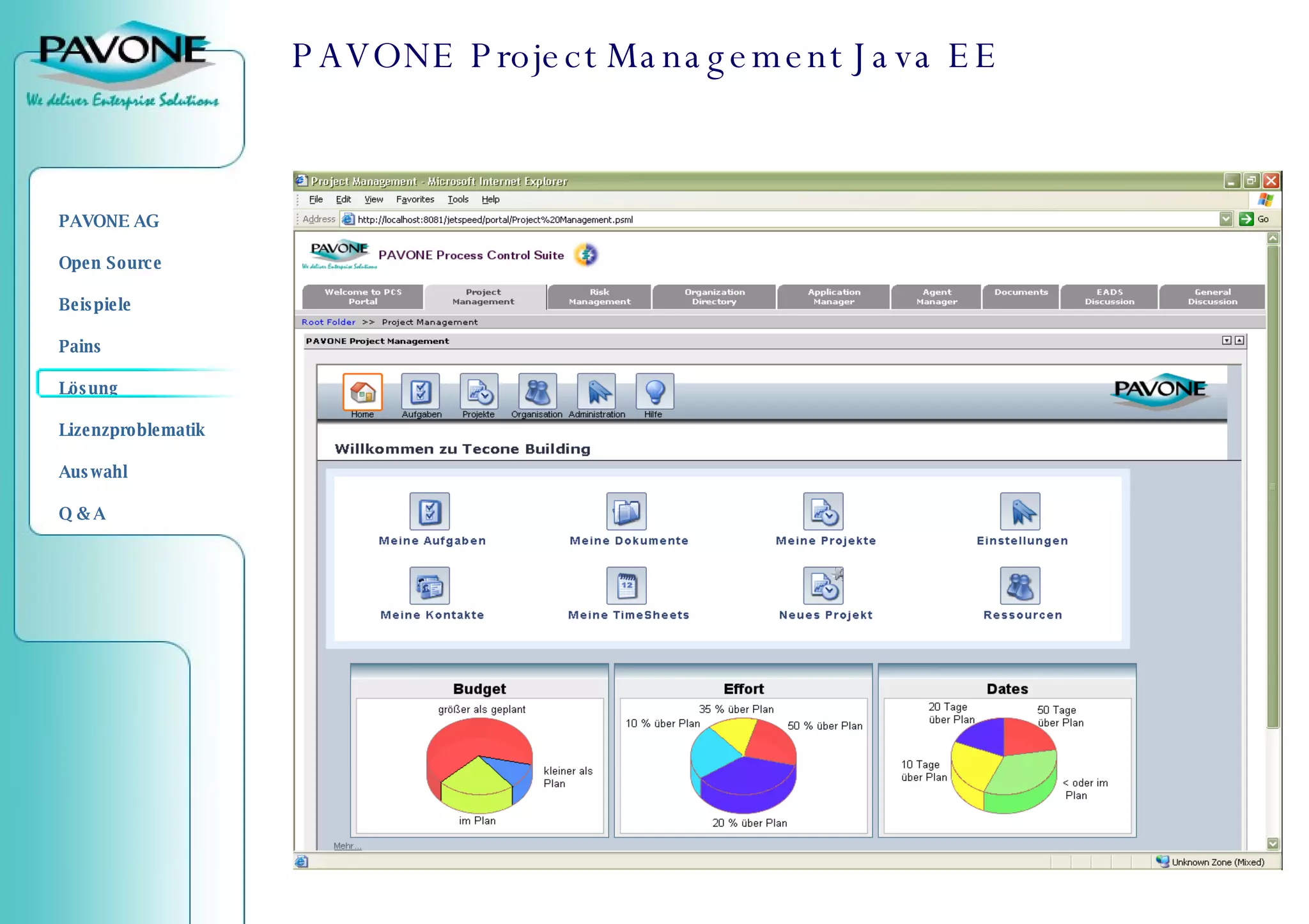1309x924 pixels.
Task: Click the Hilfe lightbulb icon
Action: pyautogui.click(x=654, y=392)
